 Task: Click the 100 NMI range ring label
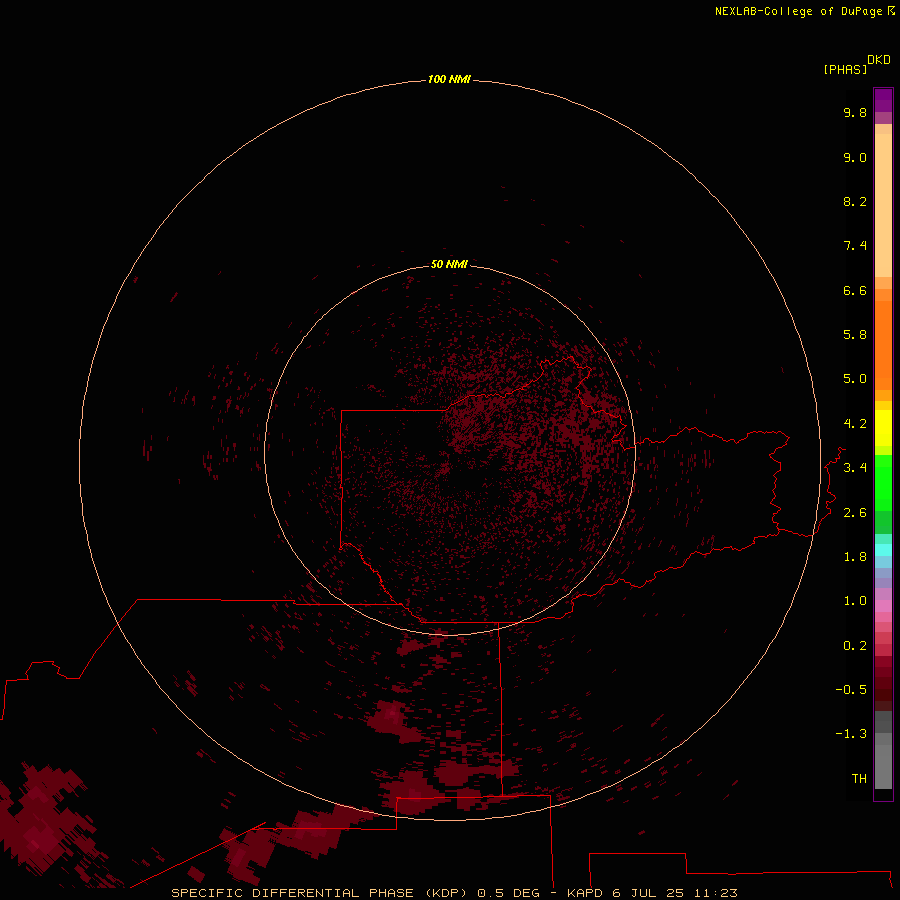449,79
